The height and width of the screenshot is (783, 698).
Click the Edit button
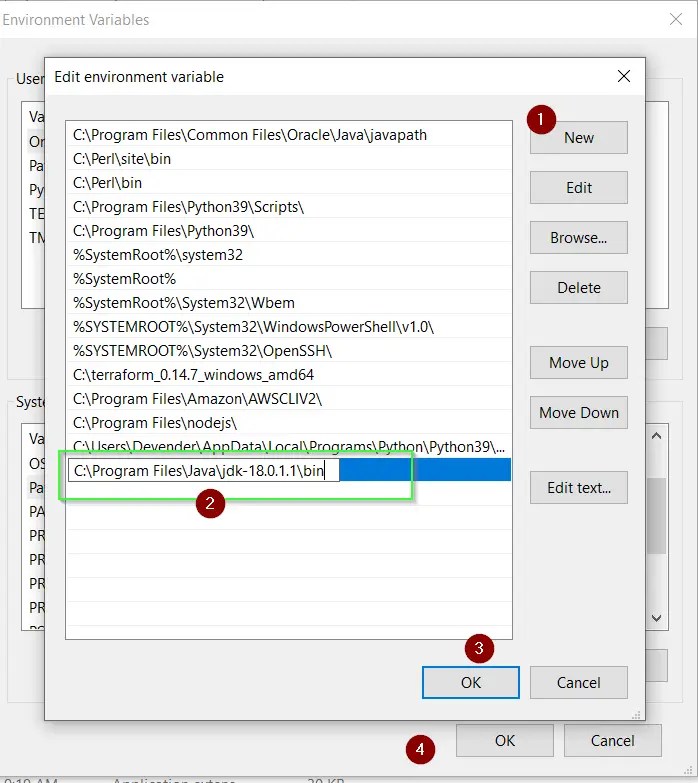pyautogui.click(x=578, y=188)
